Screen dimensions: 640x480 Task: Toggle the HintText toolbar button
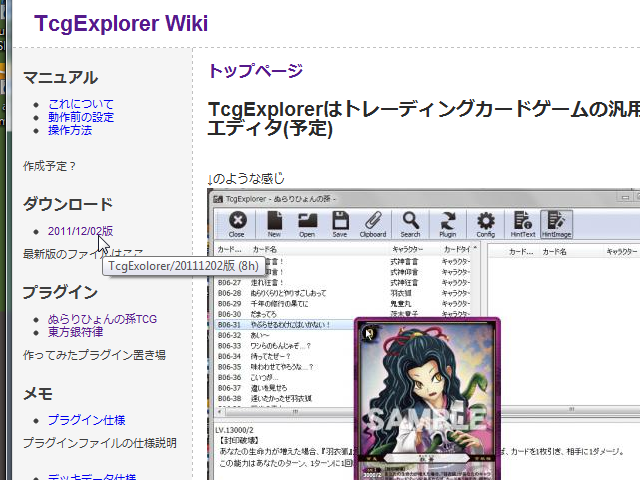[x=520, y=224]
